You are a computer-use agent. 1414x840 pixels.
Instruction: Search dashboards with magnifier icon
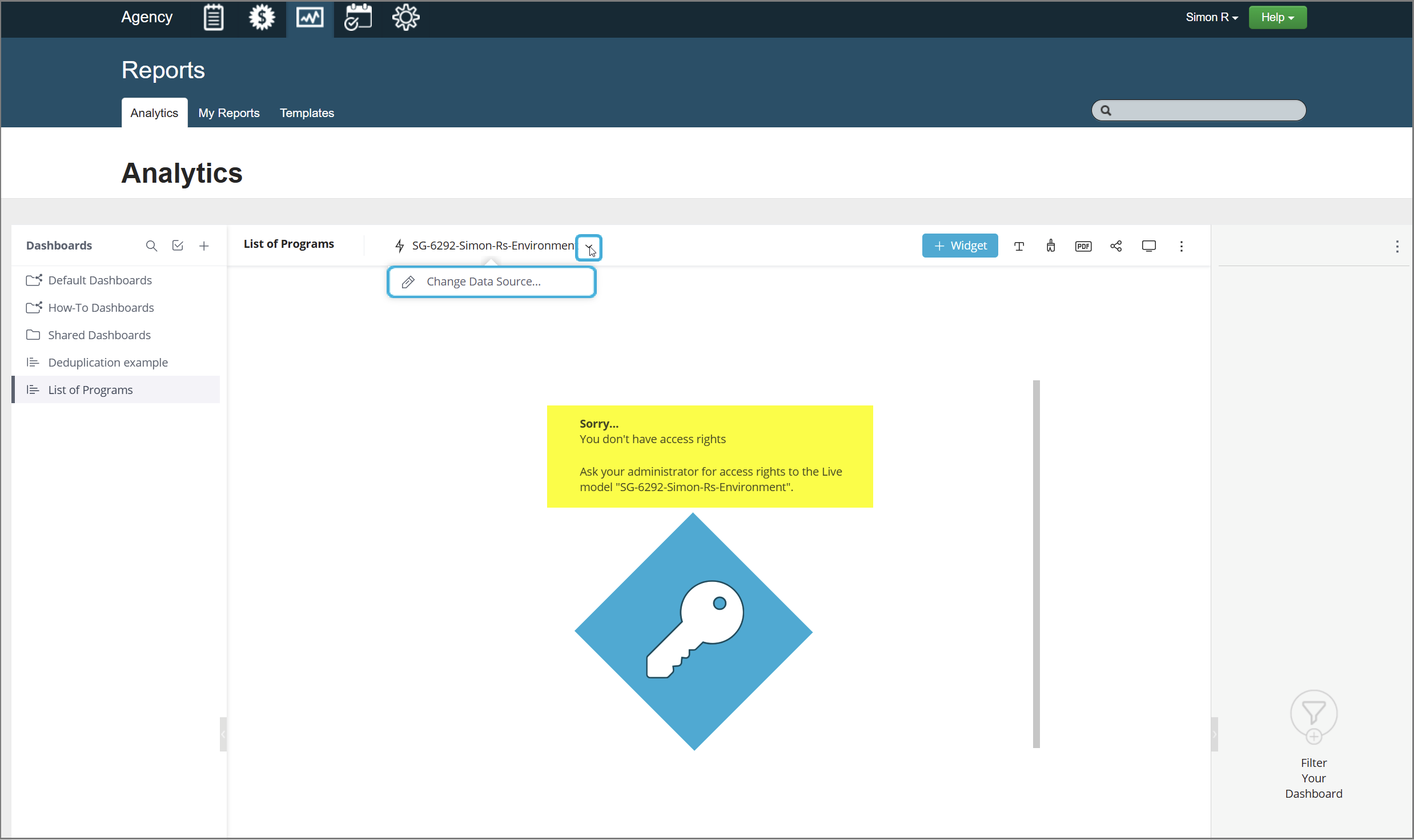pos(151,246)
